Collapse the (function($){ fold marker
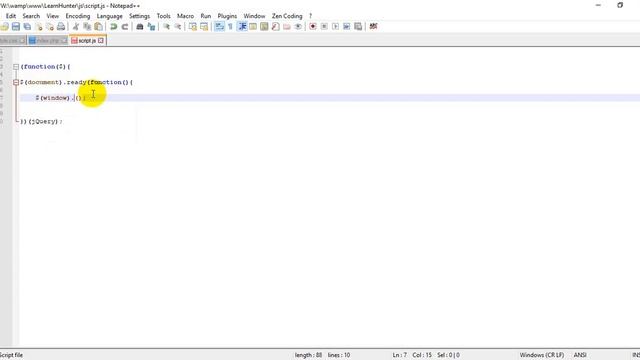 coord(16,67)
